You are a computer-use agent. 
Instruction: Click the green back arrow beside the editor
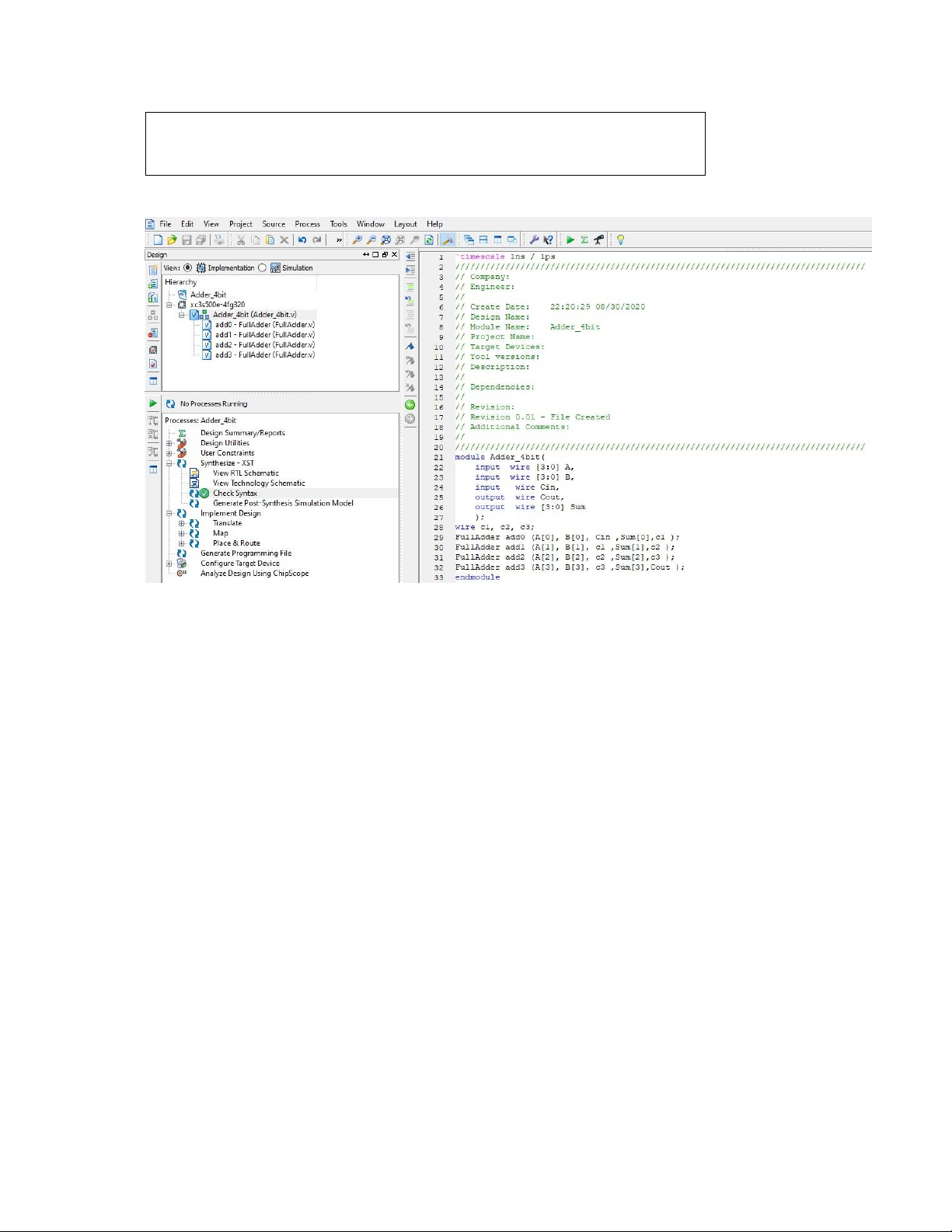(410, 405)
